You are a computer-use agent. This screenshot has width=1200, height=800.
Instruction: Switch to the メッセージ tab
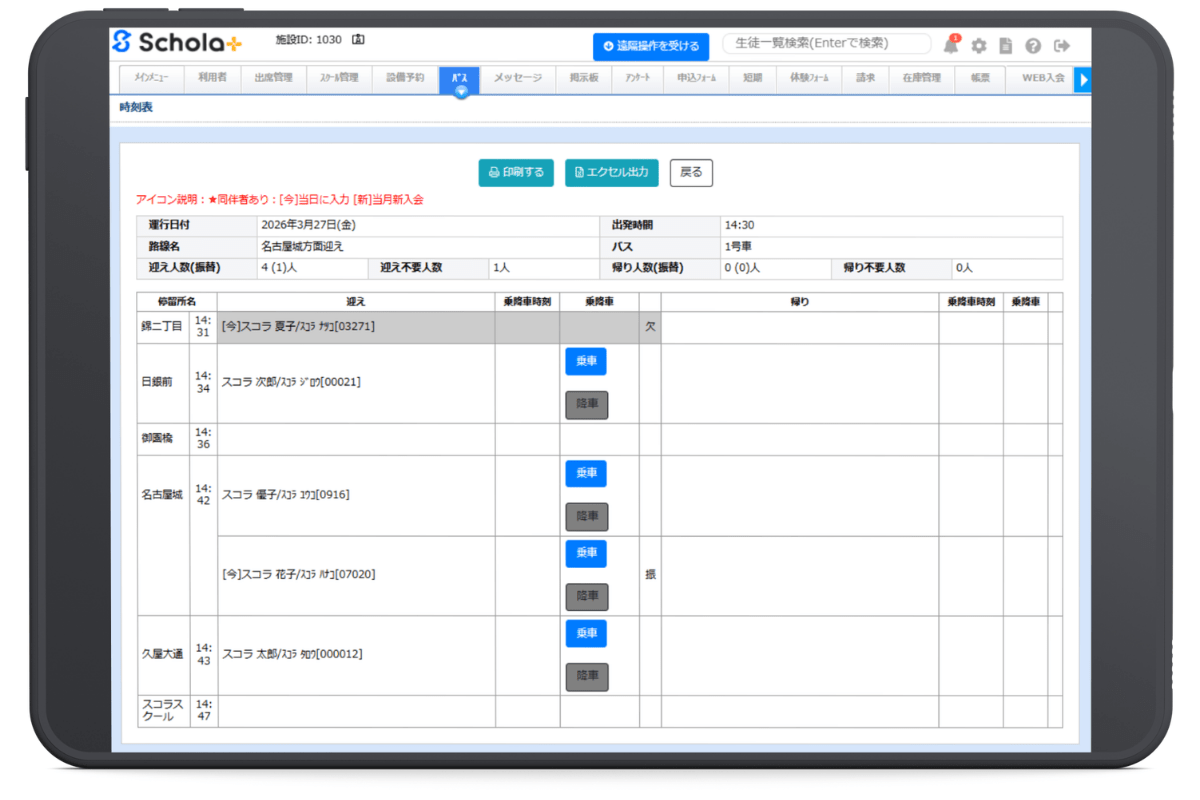(x=518, y=79)
